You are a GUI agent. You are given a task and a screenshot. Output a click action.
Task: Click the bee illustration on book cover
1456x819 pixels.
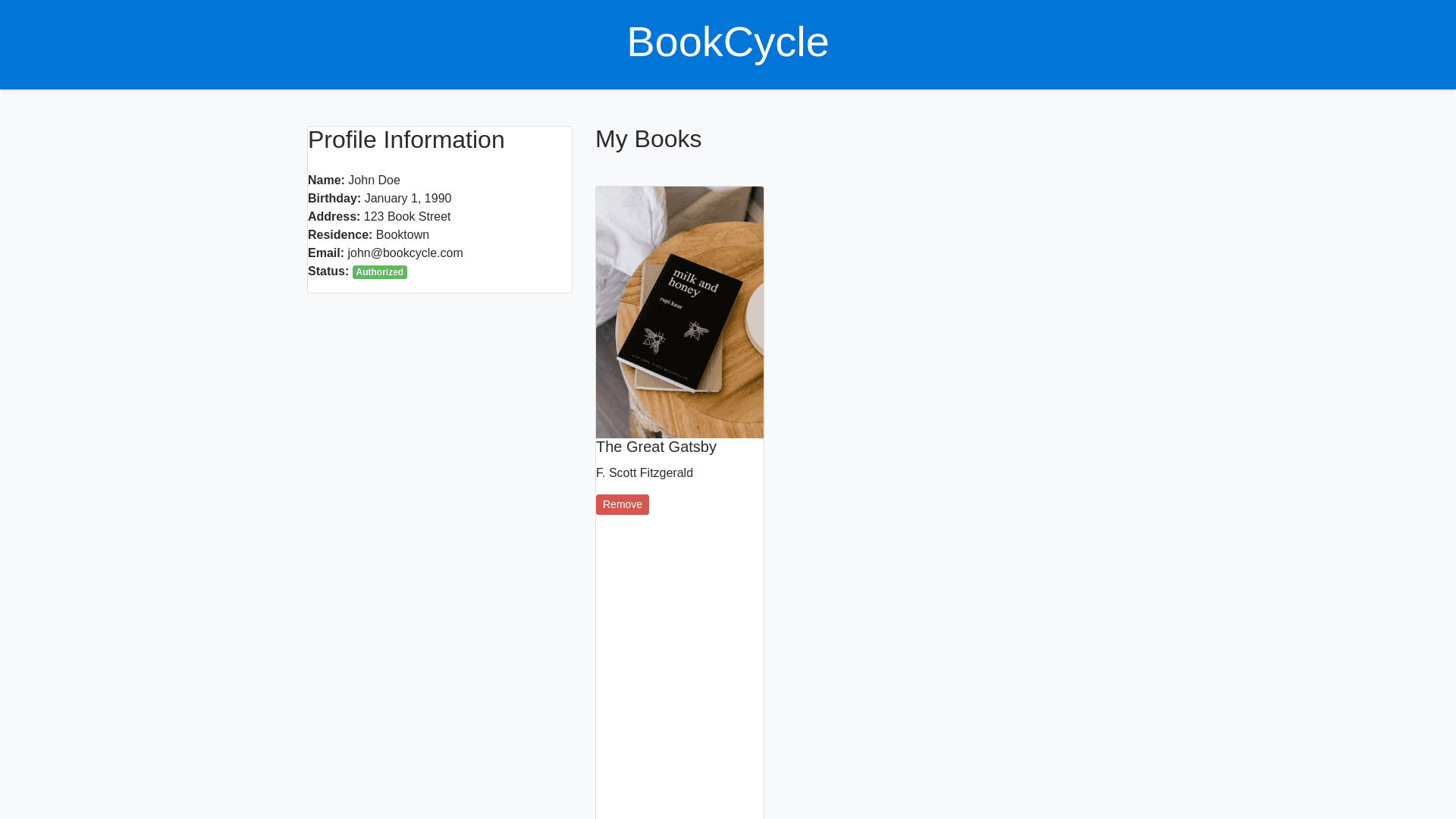pyautogui.click(x=696, y=331)
